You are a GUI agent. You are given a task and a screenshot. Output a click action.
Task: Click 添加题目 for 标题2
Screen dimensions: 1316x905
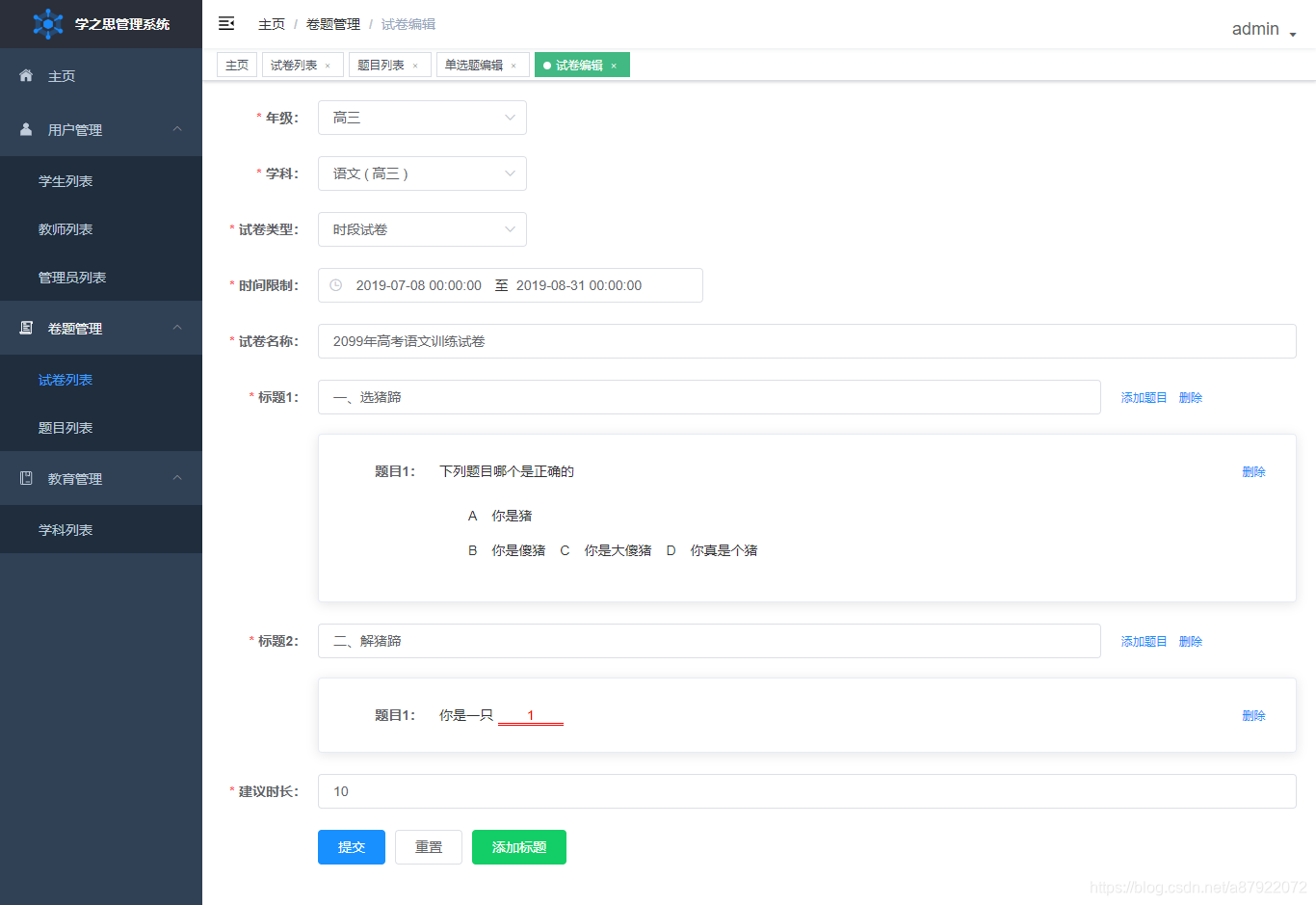[x=1144, y=641]
